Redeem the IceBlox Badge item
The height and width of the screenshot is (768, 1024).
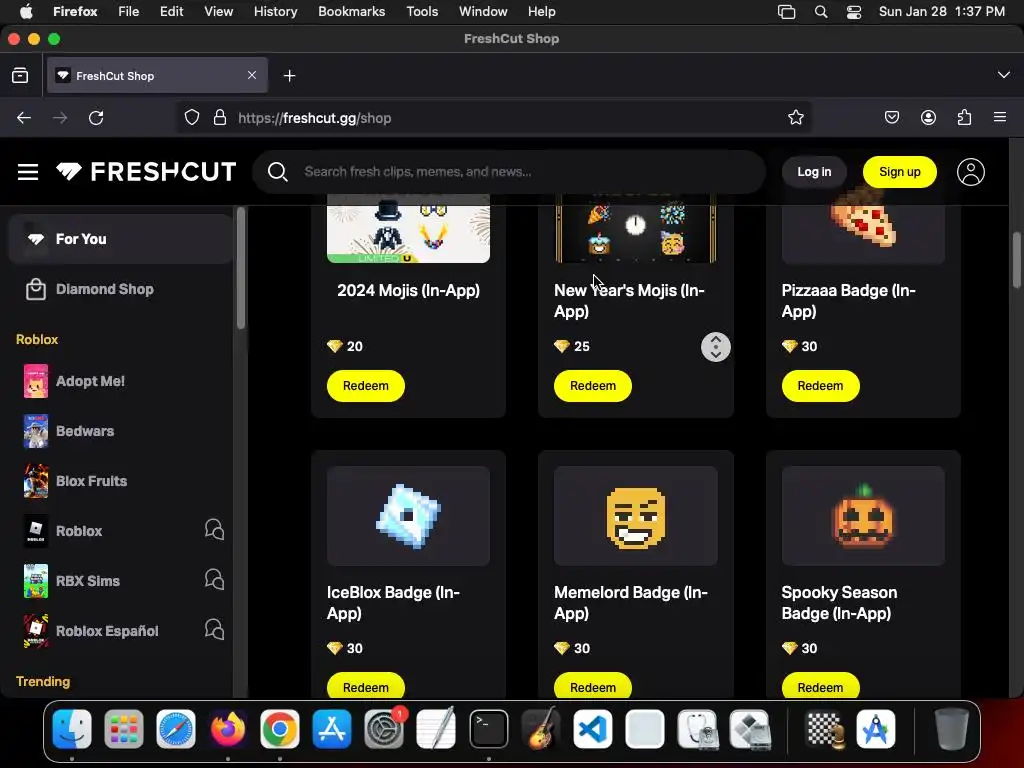point(365,685)
